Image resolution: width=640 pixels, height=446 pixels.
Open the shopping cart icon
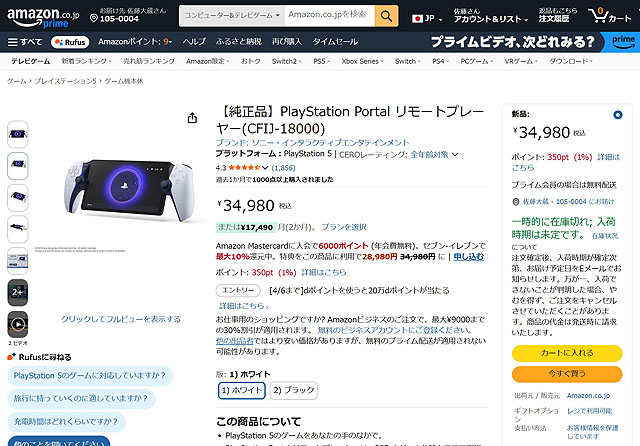[610, 17]
